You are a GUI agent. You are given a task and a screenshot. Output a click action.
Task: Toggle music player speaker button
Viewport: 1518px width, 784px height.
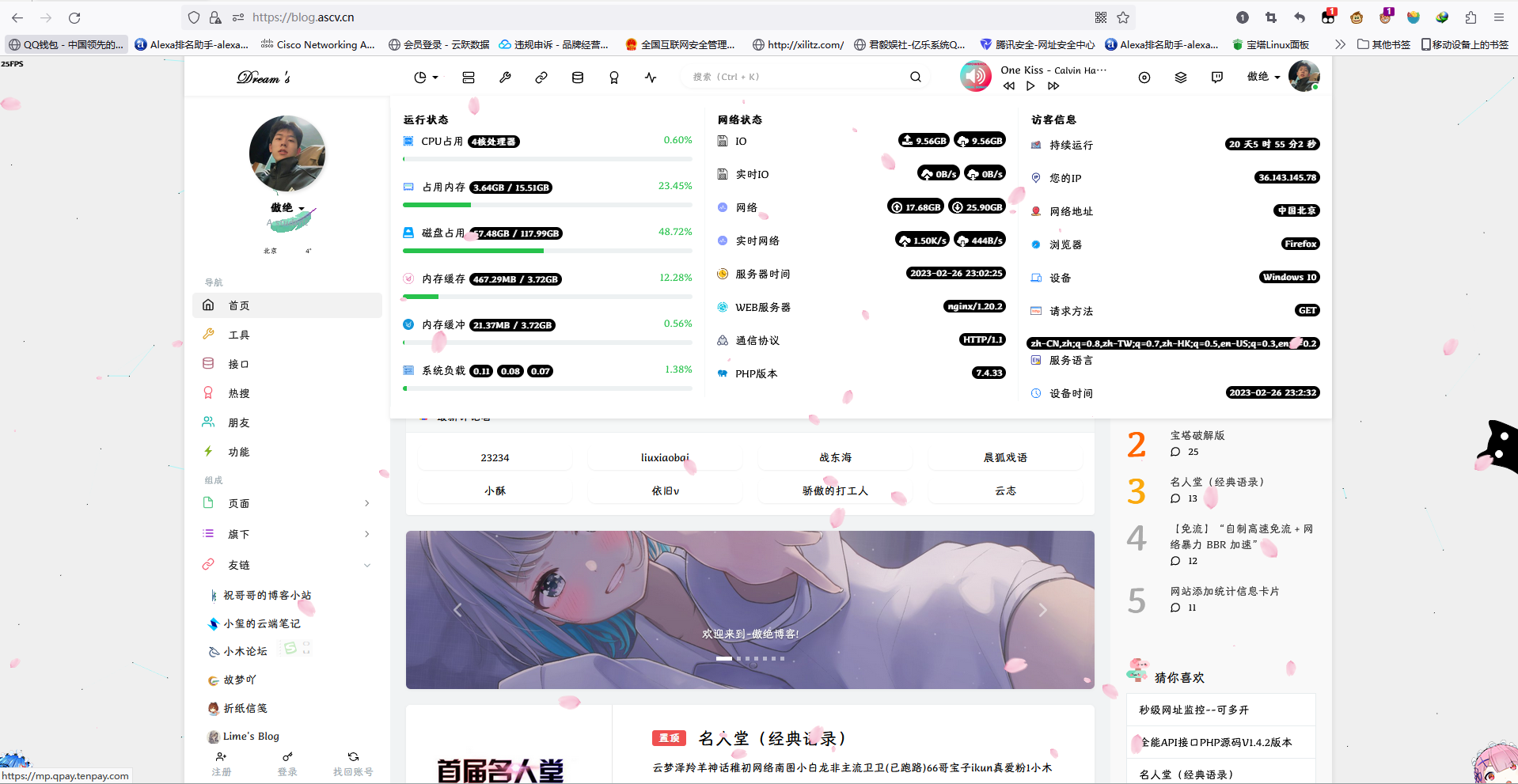pyautogui.click(x=976, y=77)
